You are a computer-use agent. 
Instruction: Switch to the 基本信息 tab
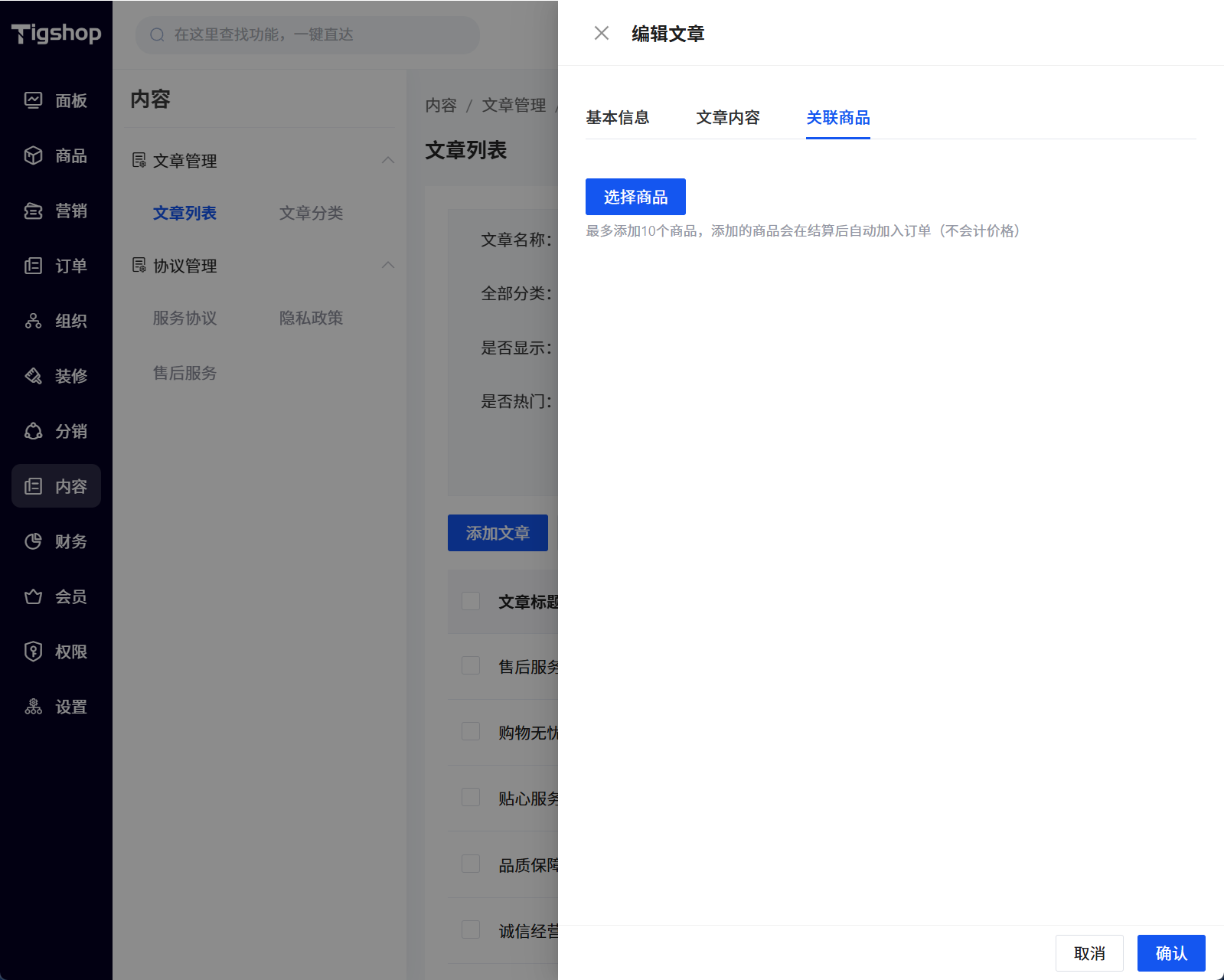pos(617,118)
